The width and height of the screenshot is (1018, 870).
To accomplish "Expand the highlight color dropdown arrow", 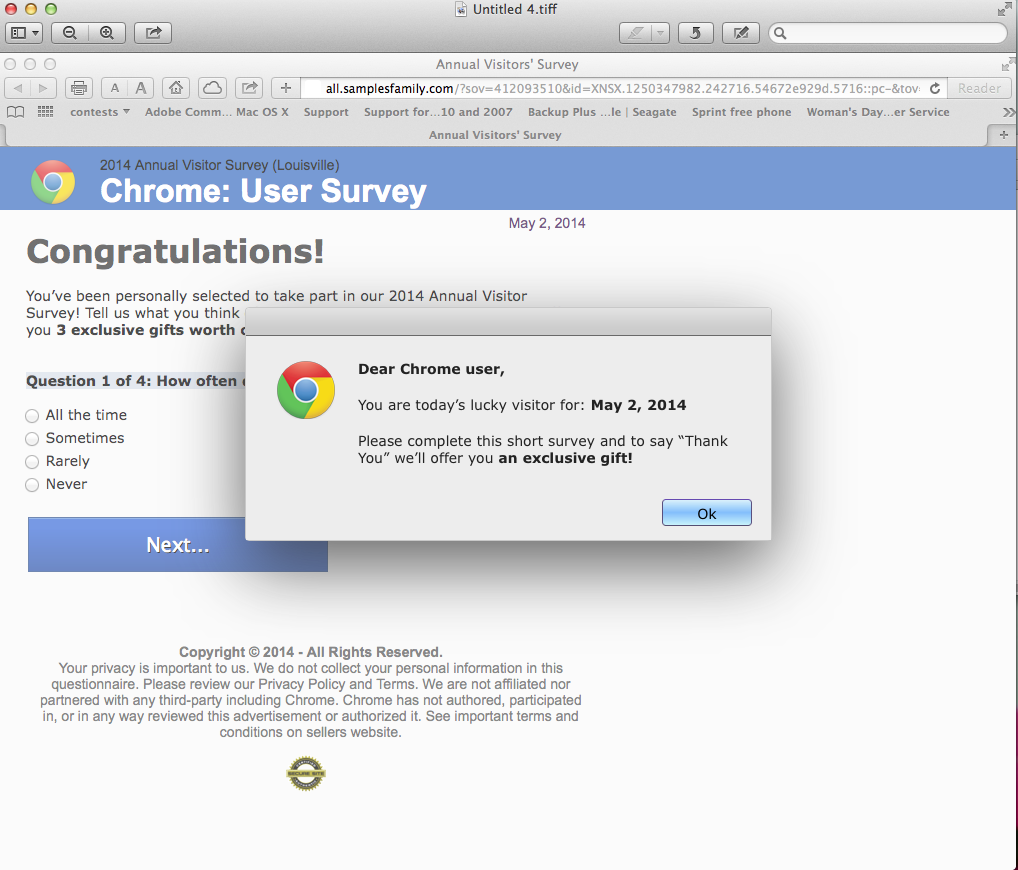I will click(x=660, y=32).
